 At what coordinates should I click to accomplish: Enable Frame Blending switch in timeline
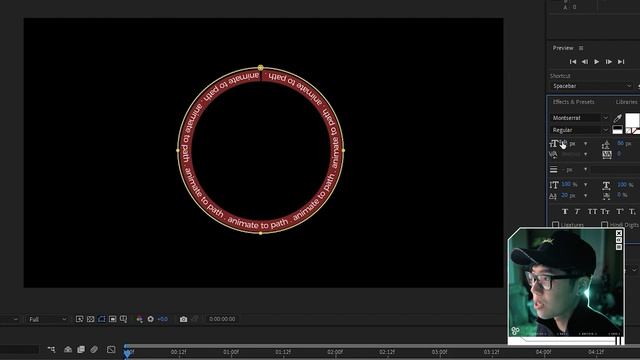pyautogui.click(x=81, y=349)
